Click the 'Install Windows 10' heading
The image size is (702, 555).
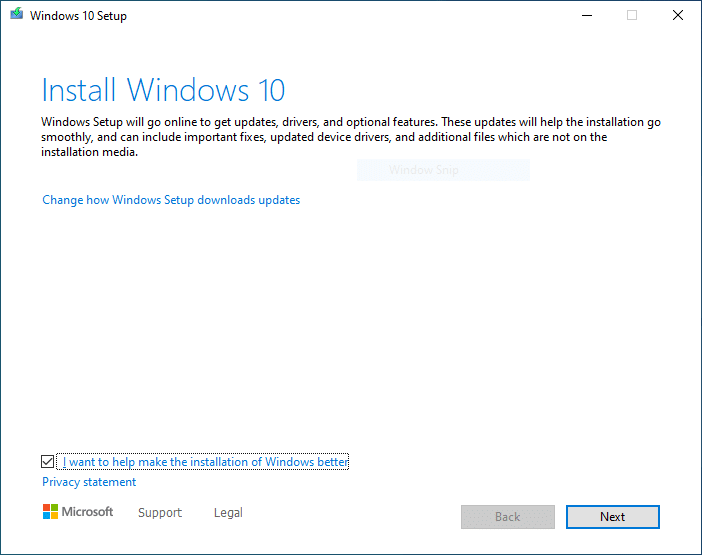[163, 90]
